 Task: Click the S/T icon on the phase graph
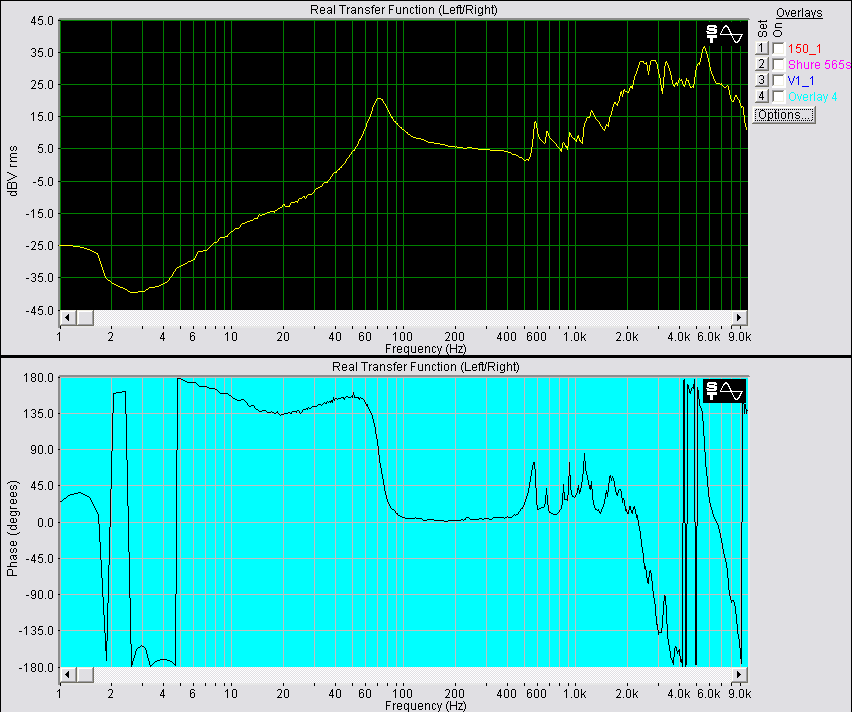(711, 391)
